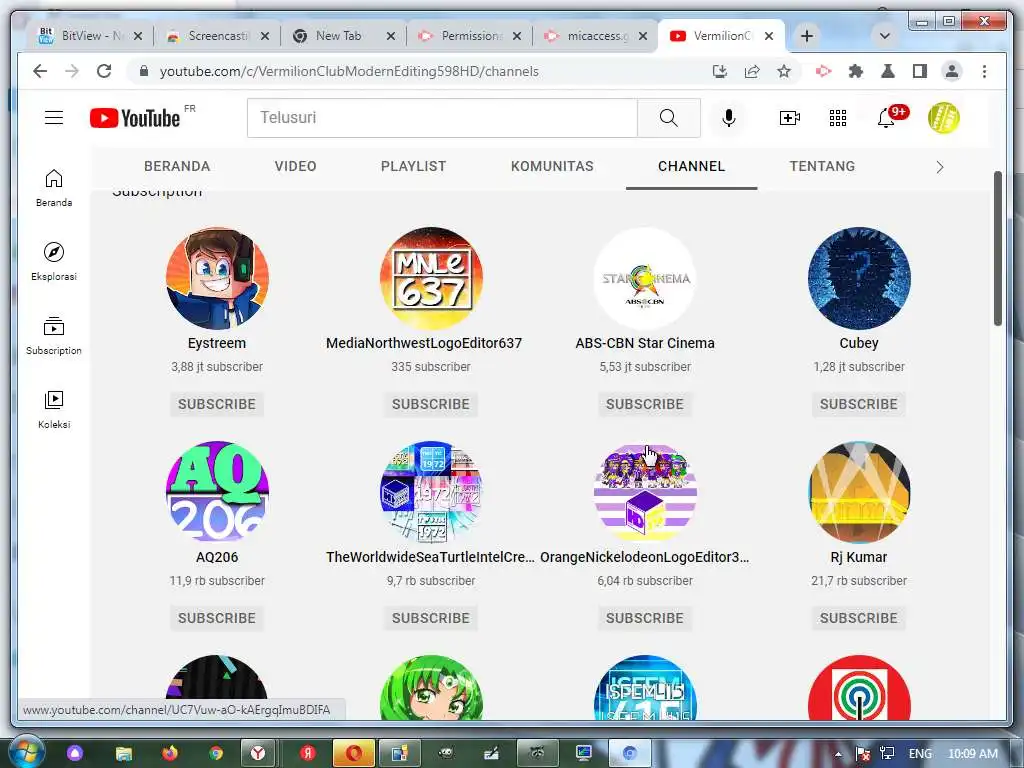Click ENG language indicator in tray
The height and width of the screenshot is (768, 1024).
(x=920, y=754)
